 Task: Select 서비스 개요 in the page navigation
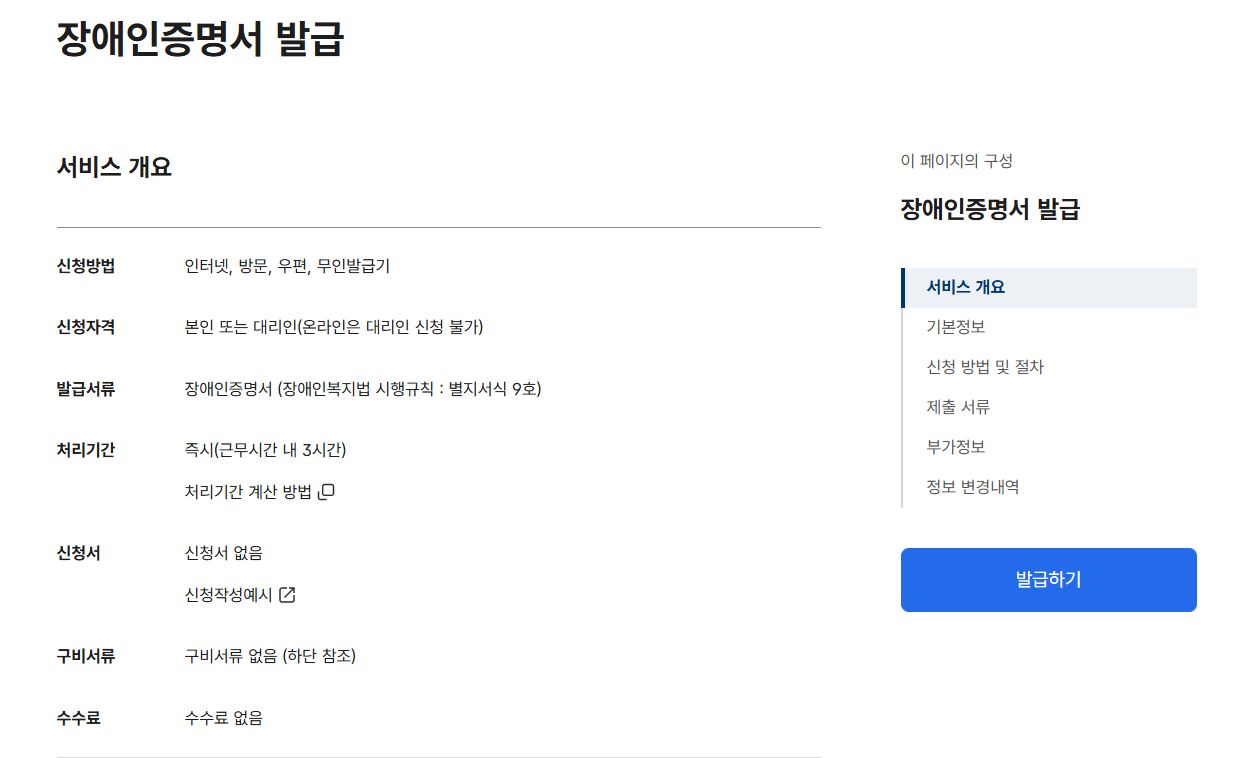[x=964, y=287]
